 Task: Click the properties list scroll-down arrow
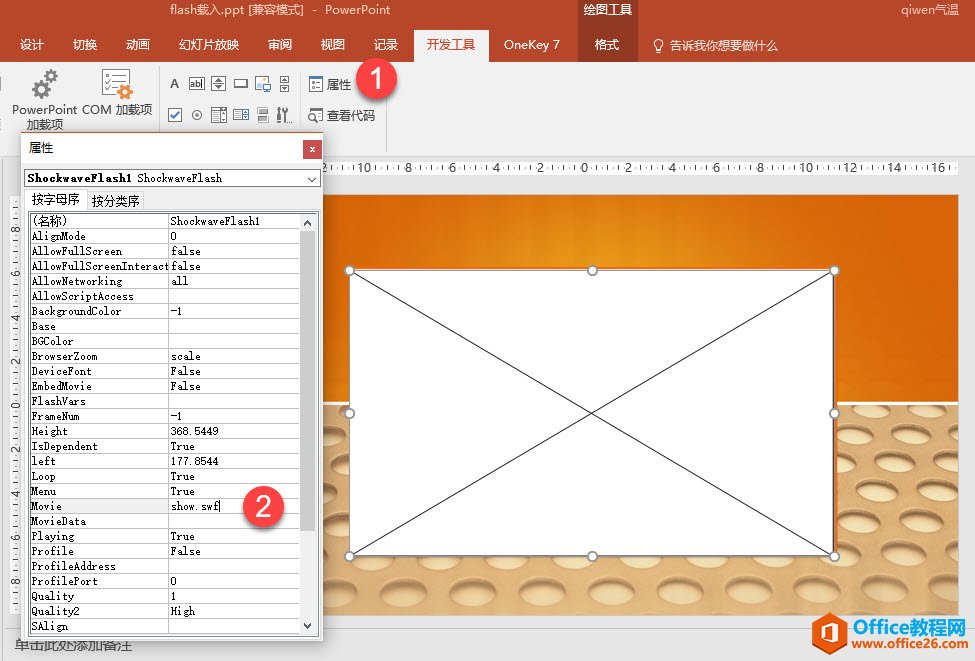click(308, 625)
